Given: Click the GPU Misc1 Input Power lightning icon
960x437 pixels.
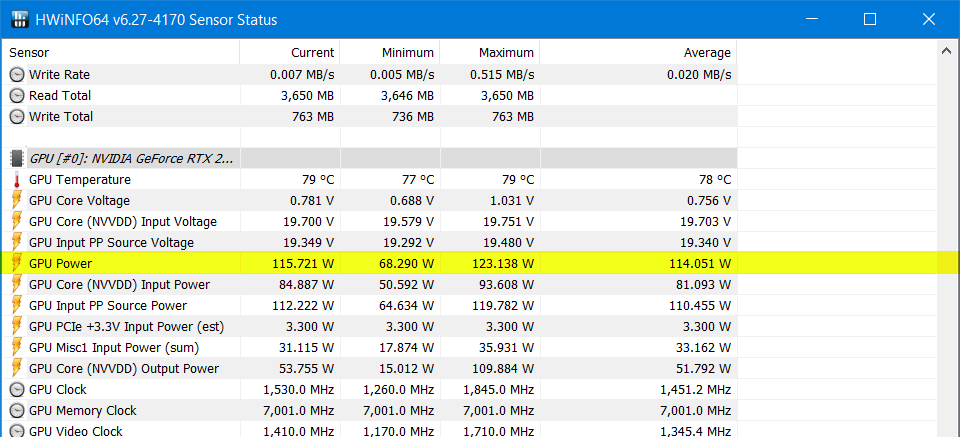Looking at the screenshot, I should click(17, 348).
